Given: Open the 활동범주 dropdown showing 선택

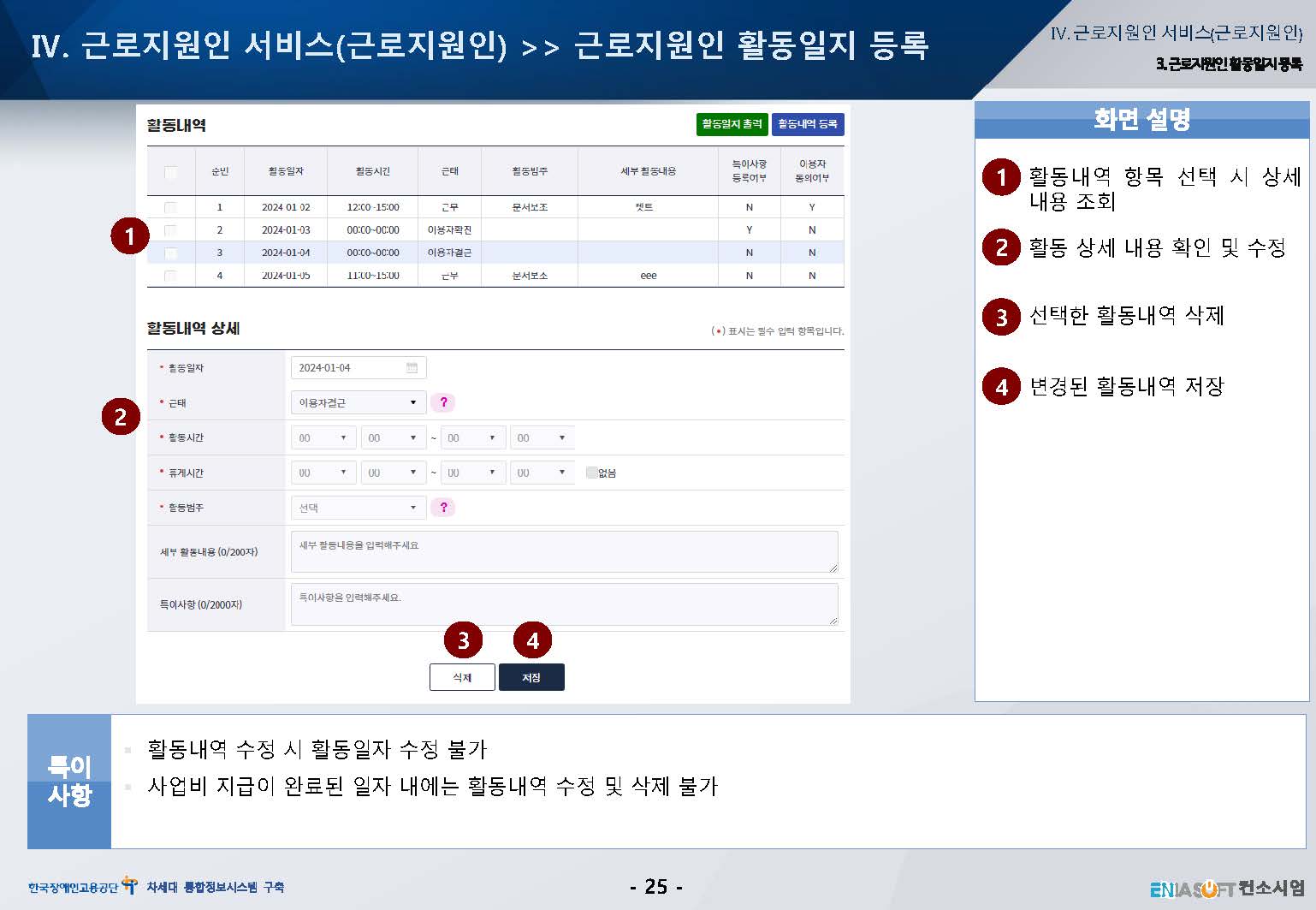Looking at the screenshot, I should pos(358,508).
